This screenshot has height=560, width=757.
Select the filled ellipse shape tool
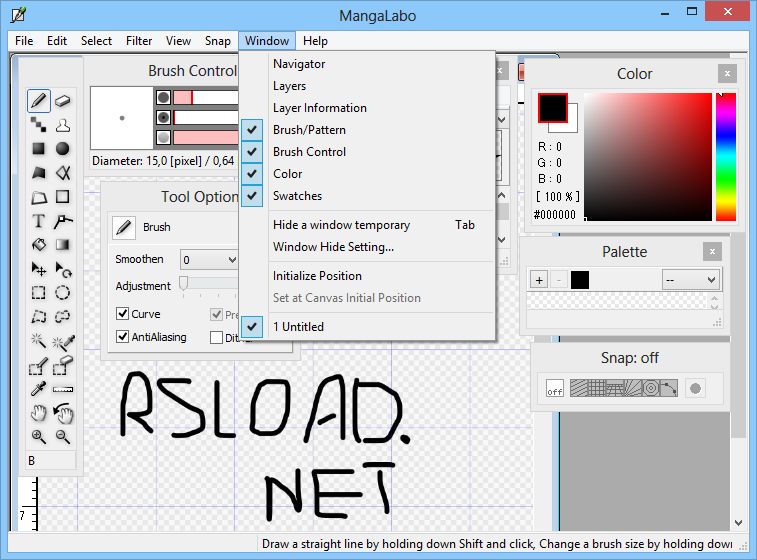click(62, 149)
